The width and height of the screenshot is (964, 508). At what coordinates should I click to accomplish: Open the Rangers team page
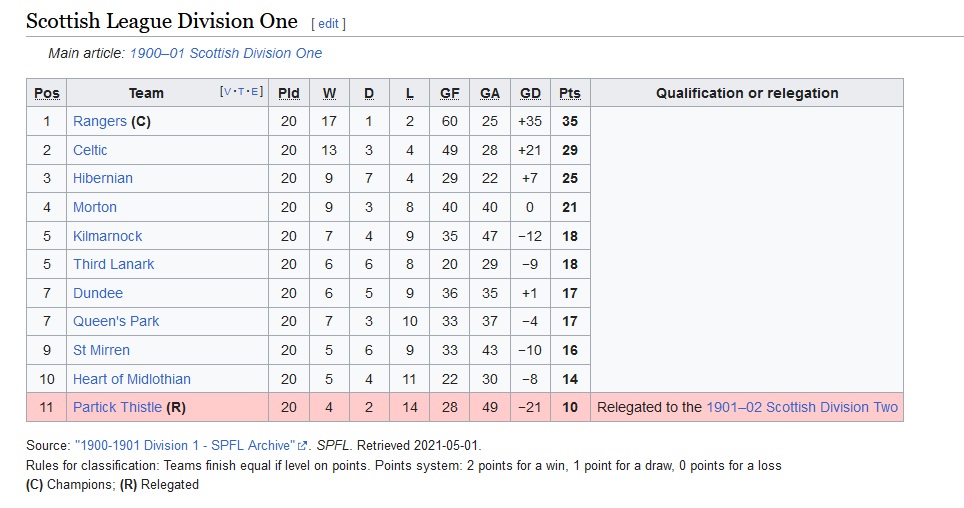(x=100, y=121)
